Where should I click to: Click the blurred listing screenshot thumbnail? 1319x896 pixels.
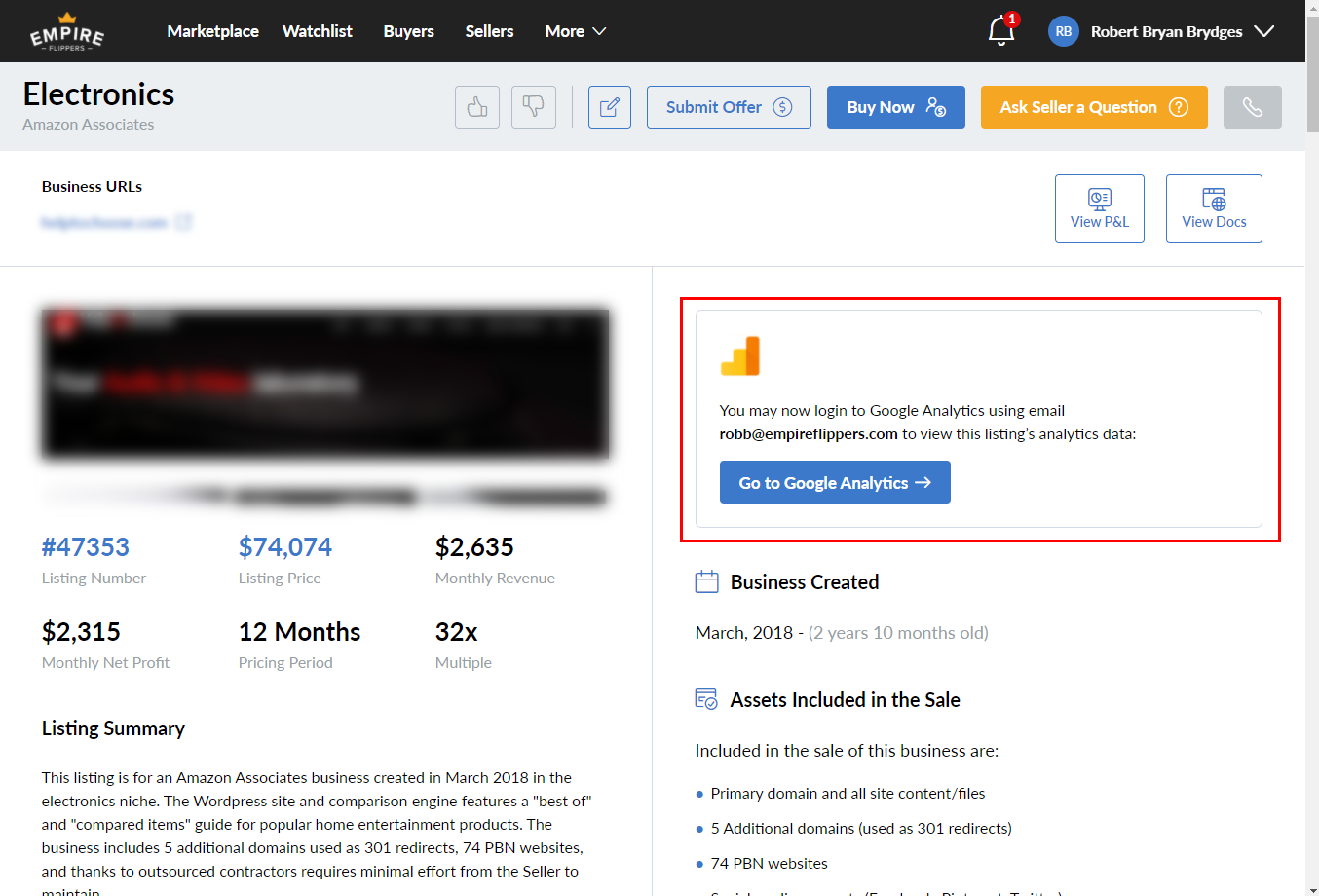point(325,384)
